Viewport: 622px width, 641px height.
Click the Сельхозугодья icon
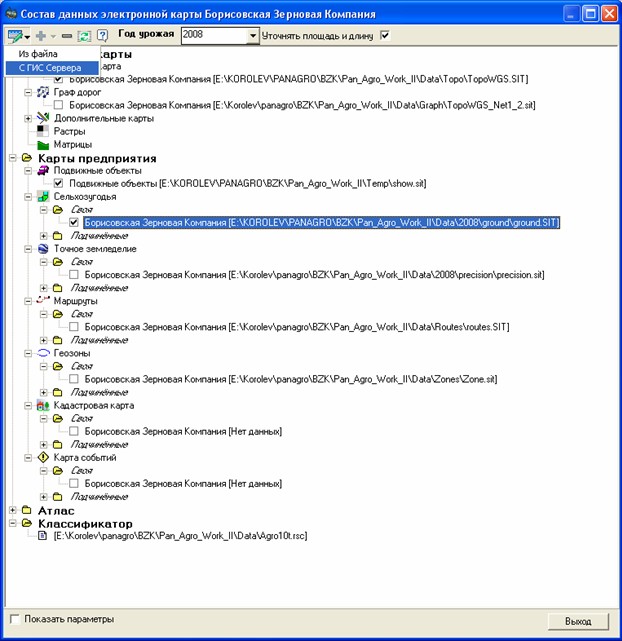(x=43, y=196)
